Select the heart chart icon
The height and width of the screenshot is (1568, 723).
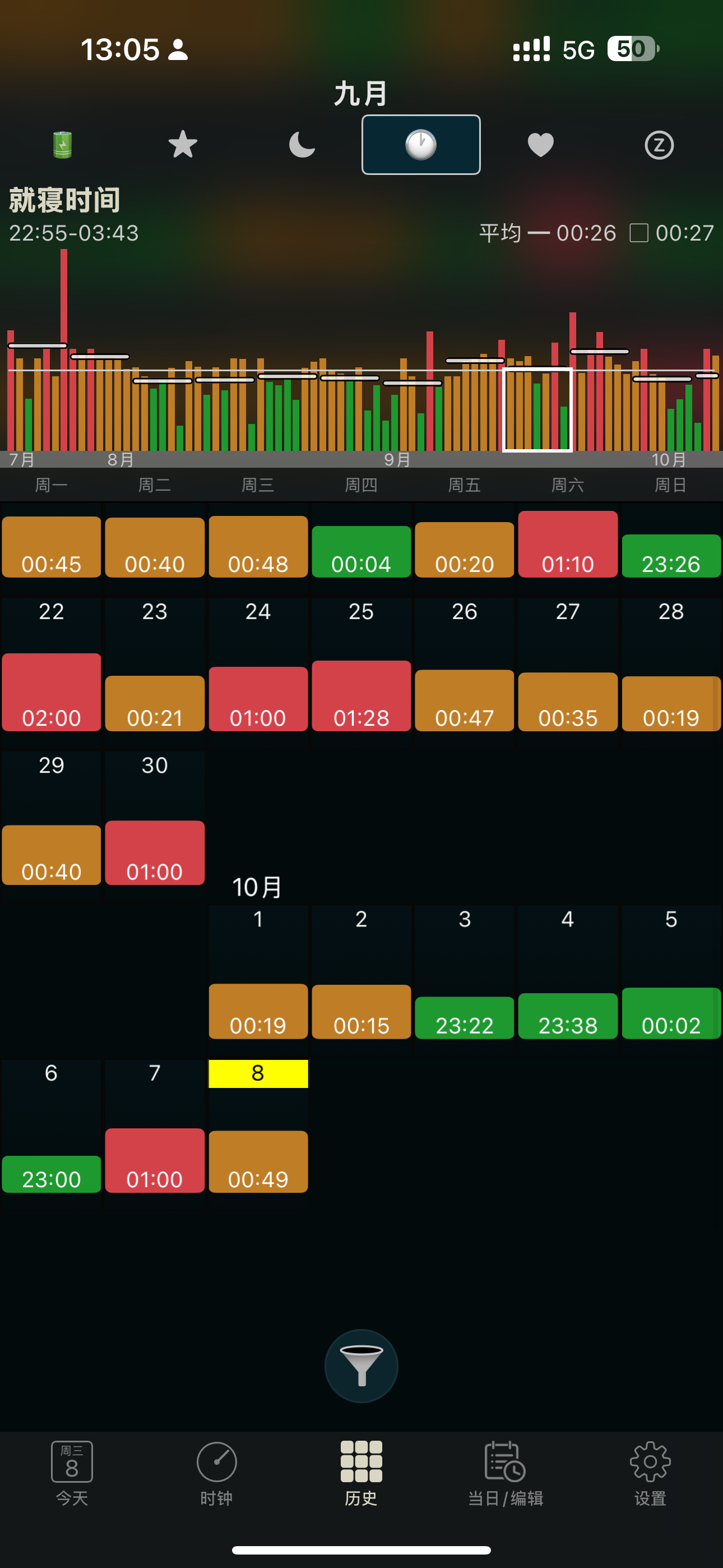(540, 145)
